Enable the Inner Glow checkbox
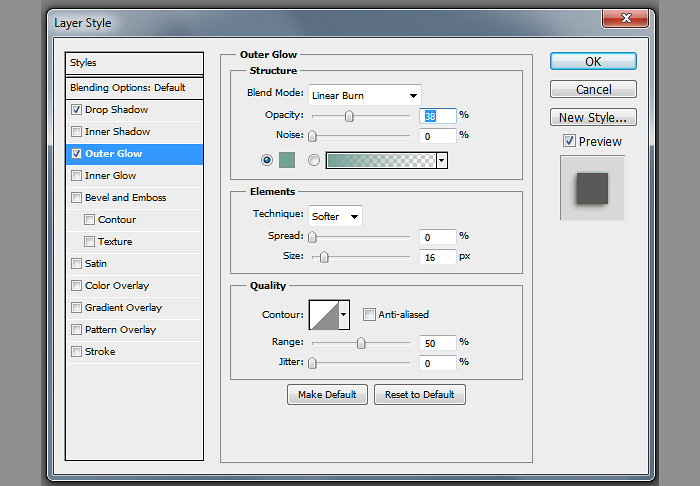The width and height of the screenshot is (700, 486). tap(76, 175)
